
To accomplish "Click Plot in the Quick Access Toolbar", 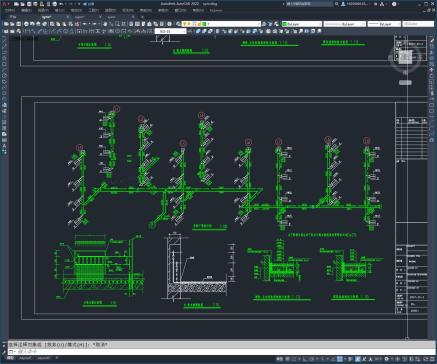I will [x=54, y=4].
